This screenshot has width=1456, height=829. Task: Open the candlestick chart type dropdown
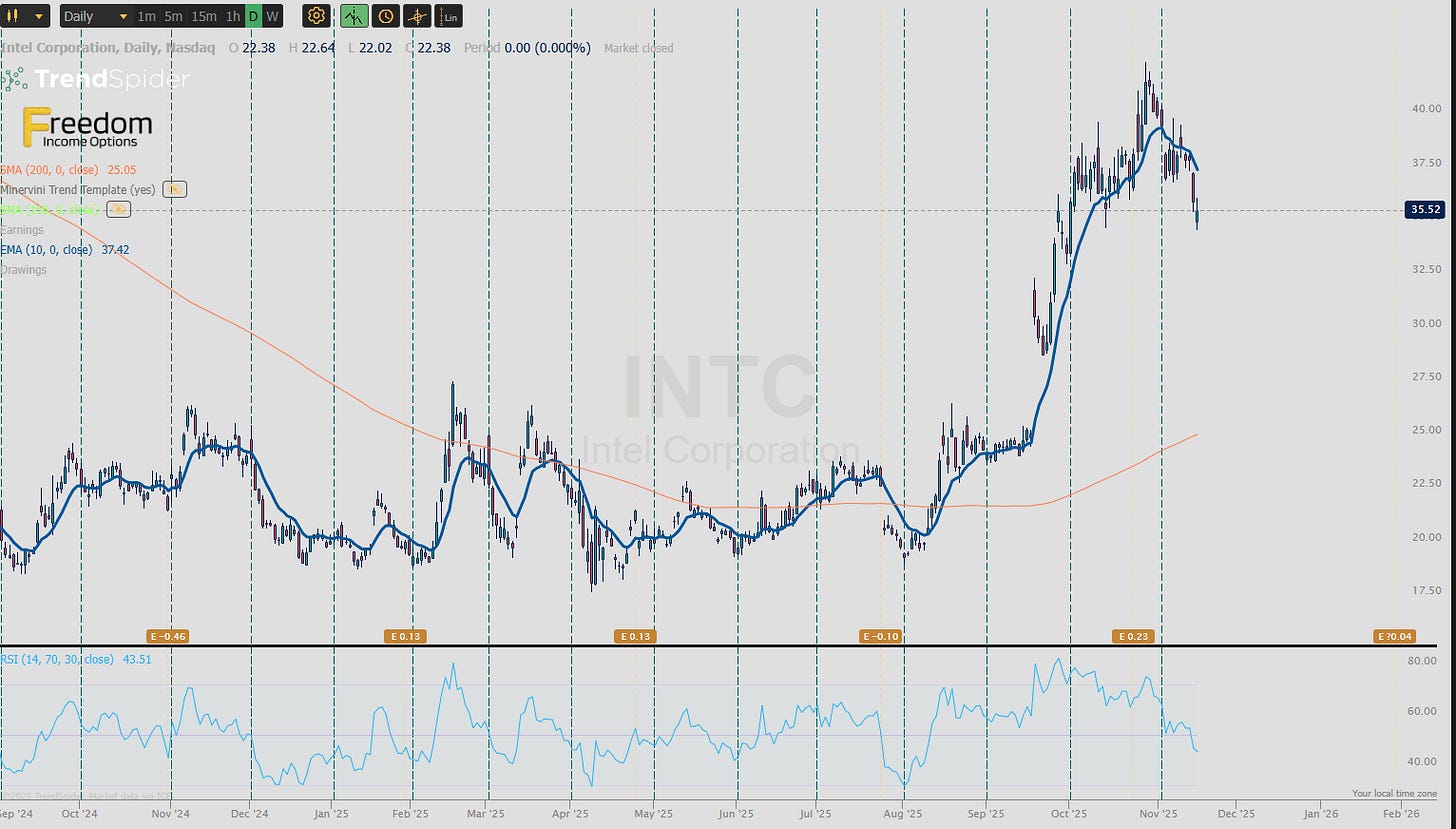(x=26, y=16)
